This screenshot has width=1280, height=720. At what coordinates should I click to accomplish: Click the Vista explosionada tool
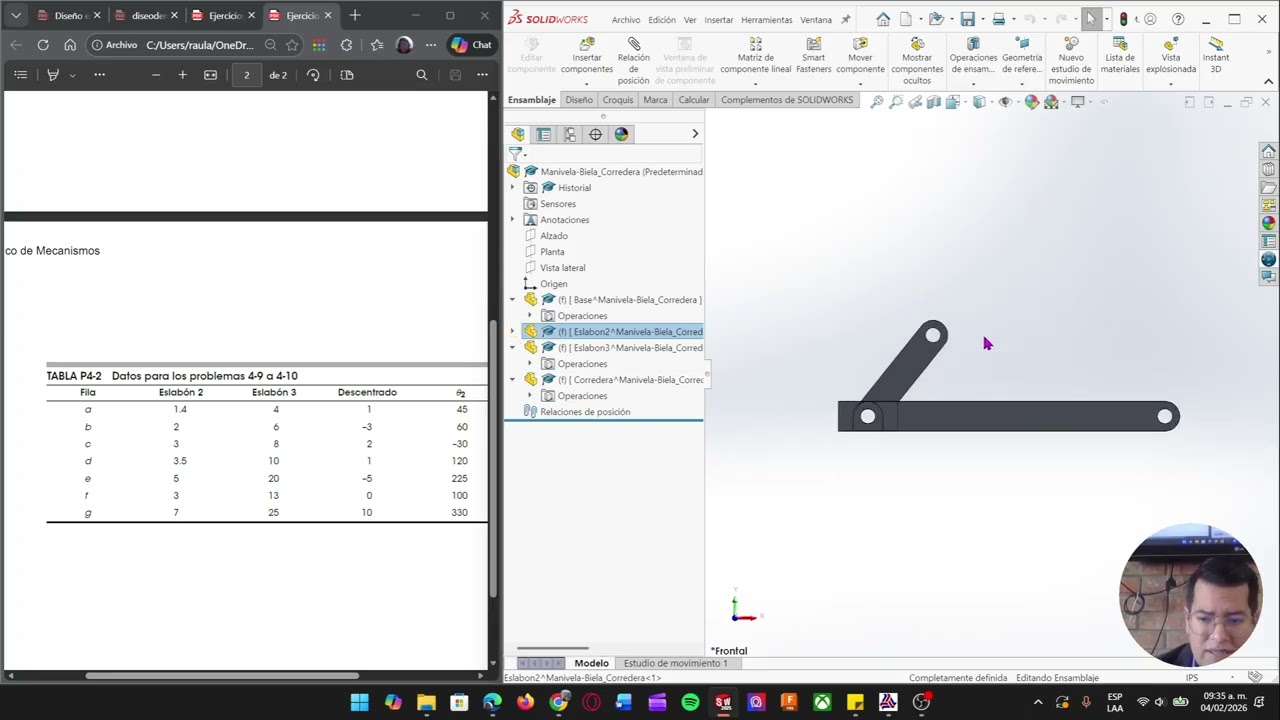coord(1171,56)
